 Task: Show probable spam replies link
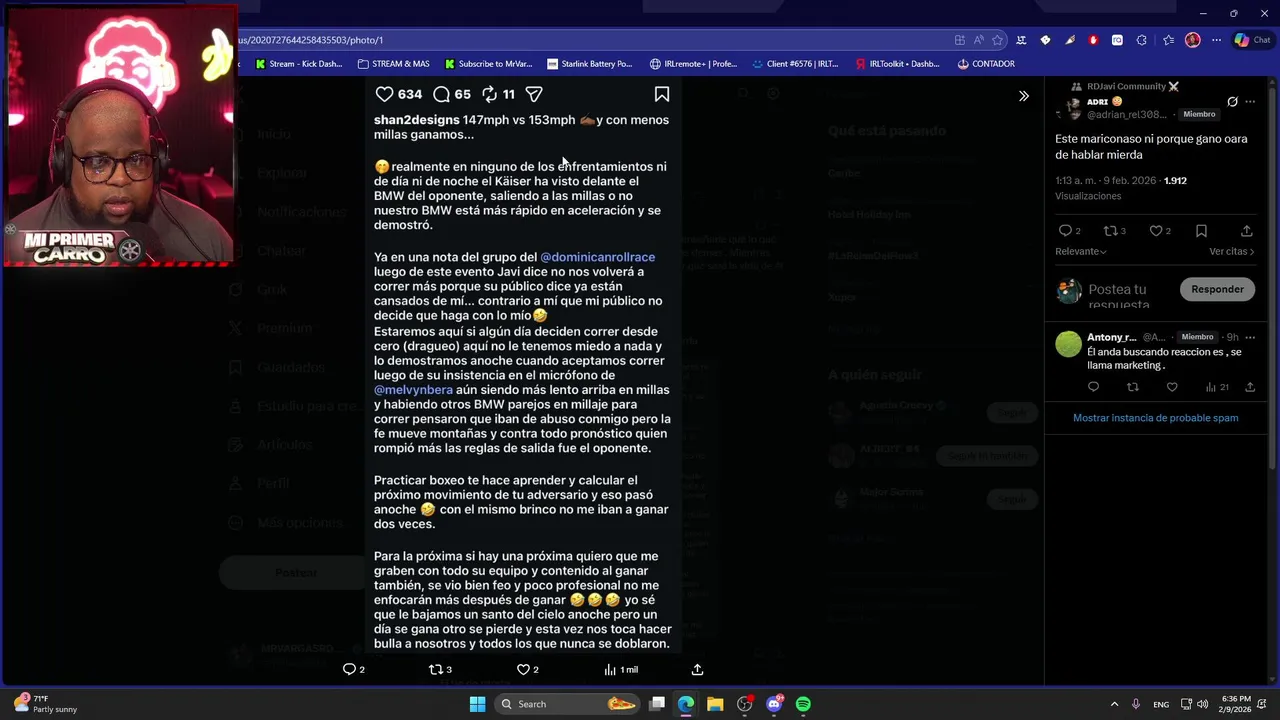pyautogui.click(x=1155, y=418)
